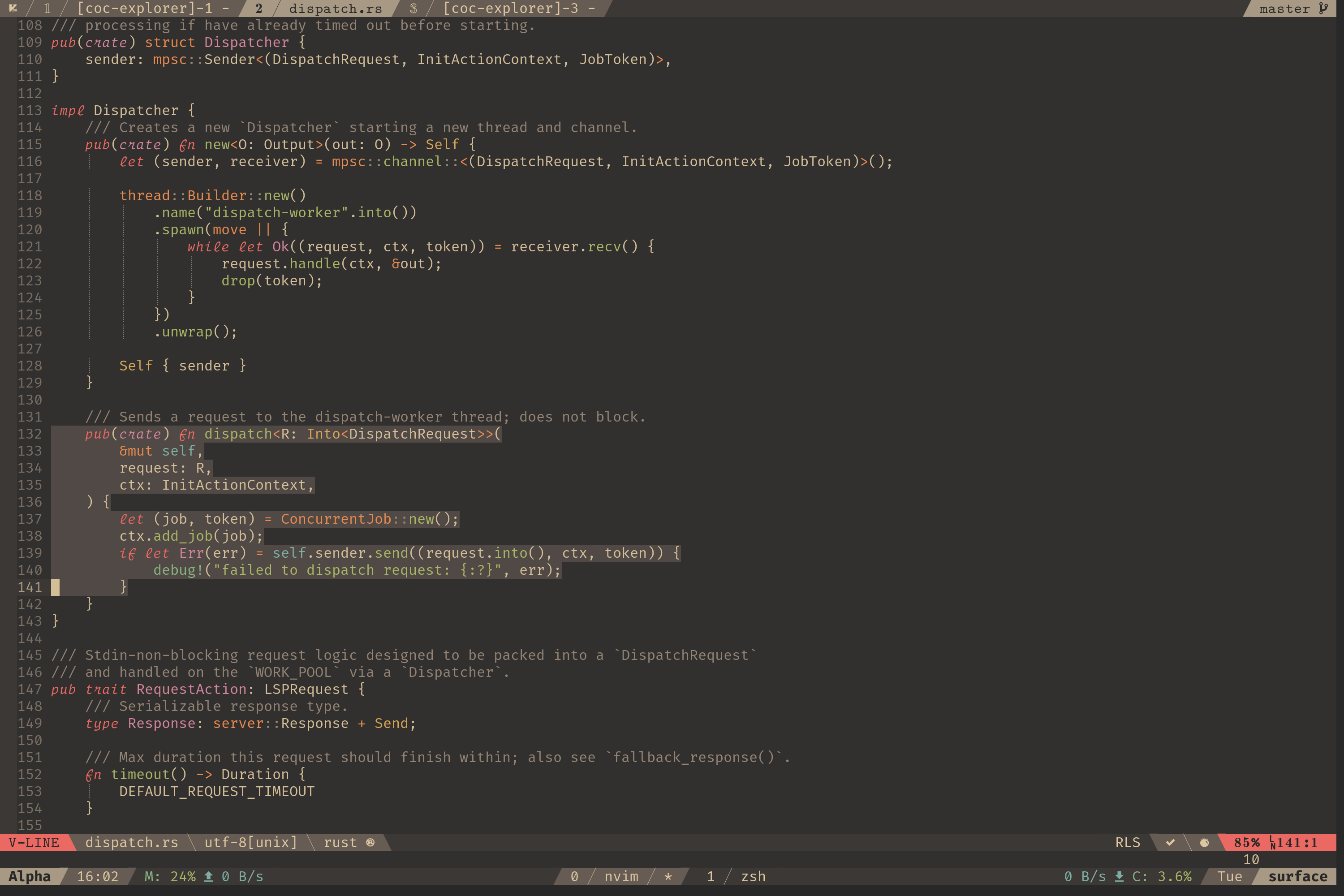Click the V-LINE mode indicator
The width and height of the screenshot is (1344, 896).
(34, 842)
